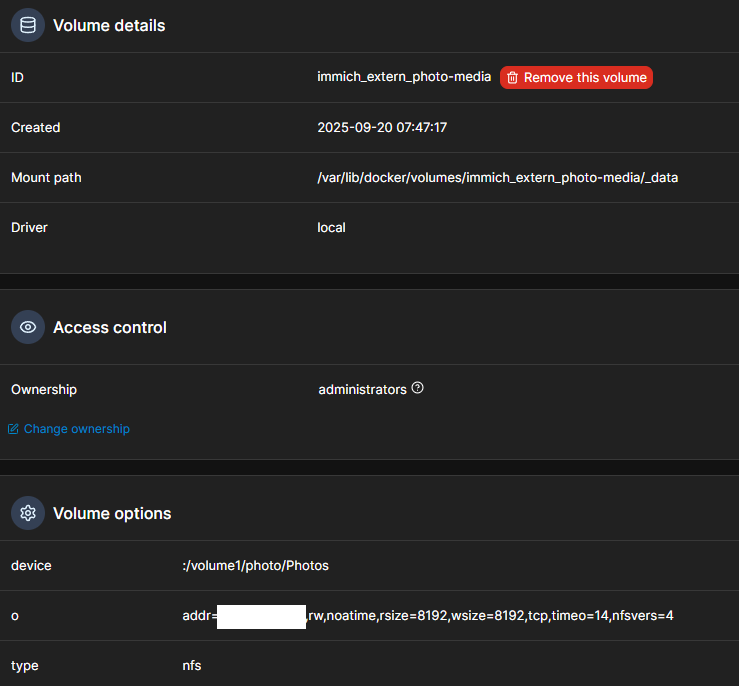Click the device value :/volume1/photo/Photos
The width and height of the screenshot is (739, 686).
(x=256, y=566)
